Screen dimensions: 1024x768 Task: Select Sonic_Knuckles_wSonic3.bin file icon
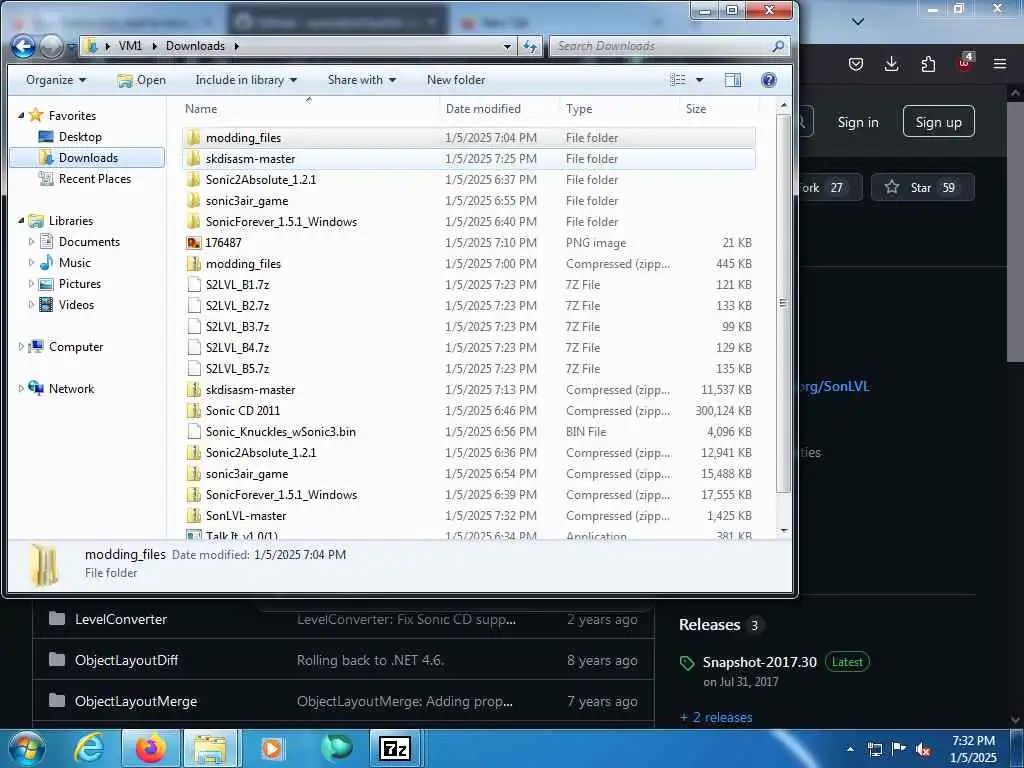(193, 432)
